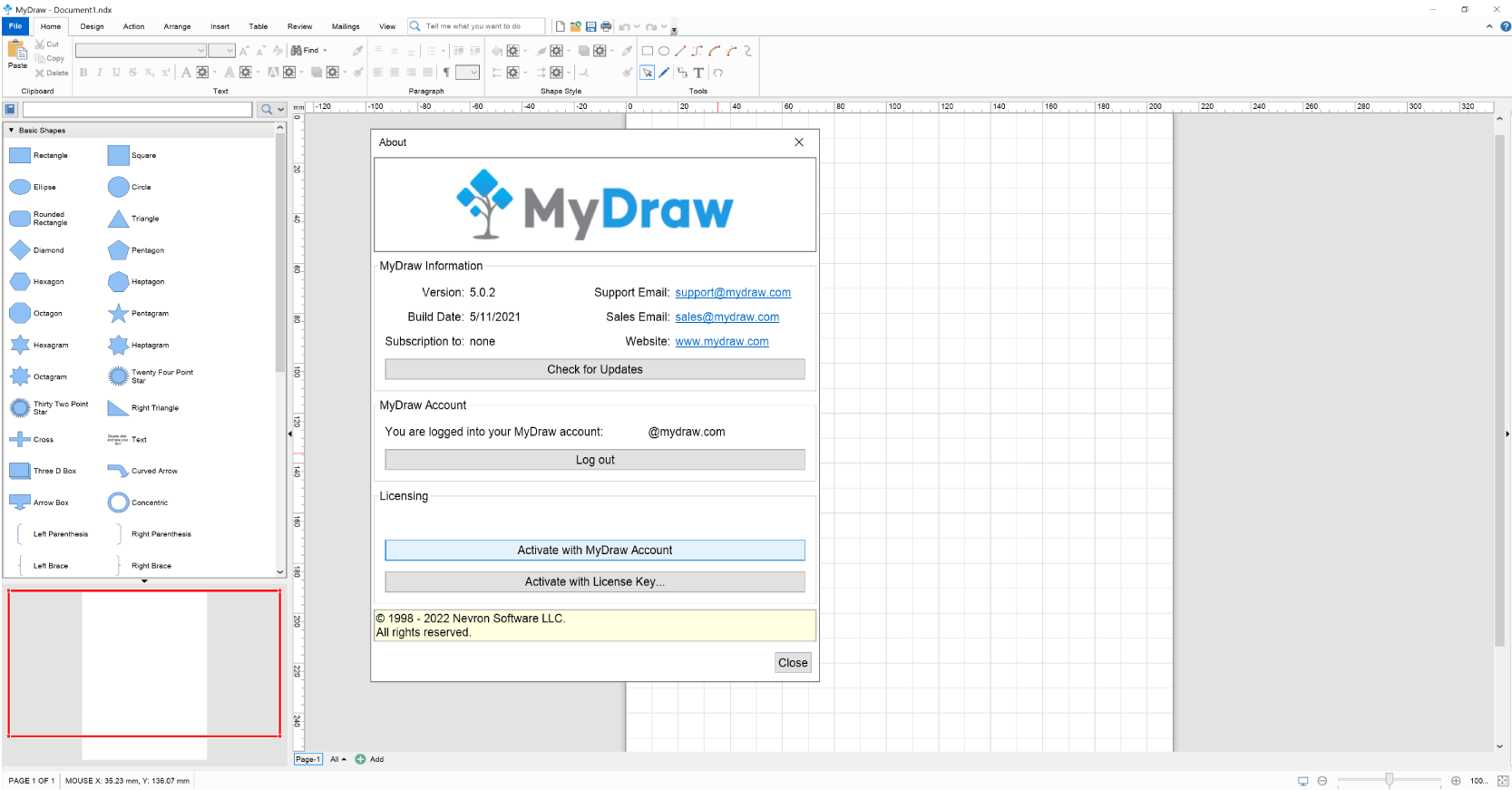Expand the Find dropdown
The width and height of the screenshot is (1512, 790).
point(325,51)
